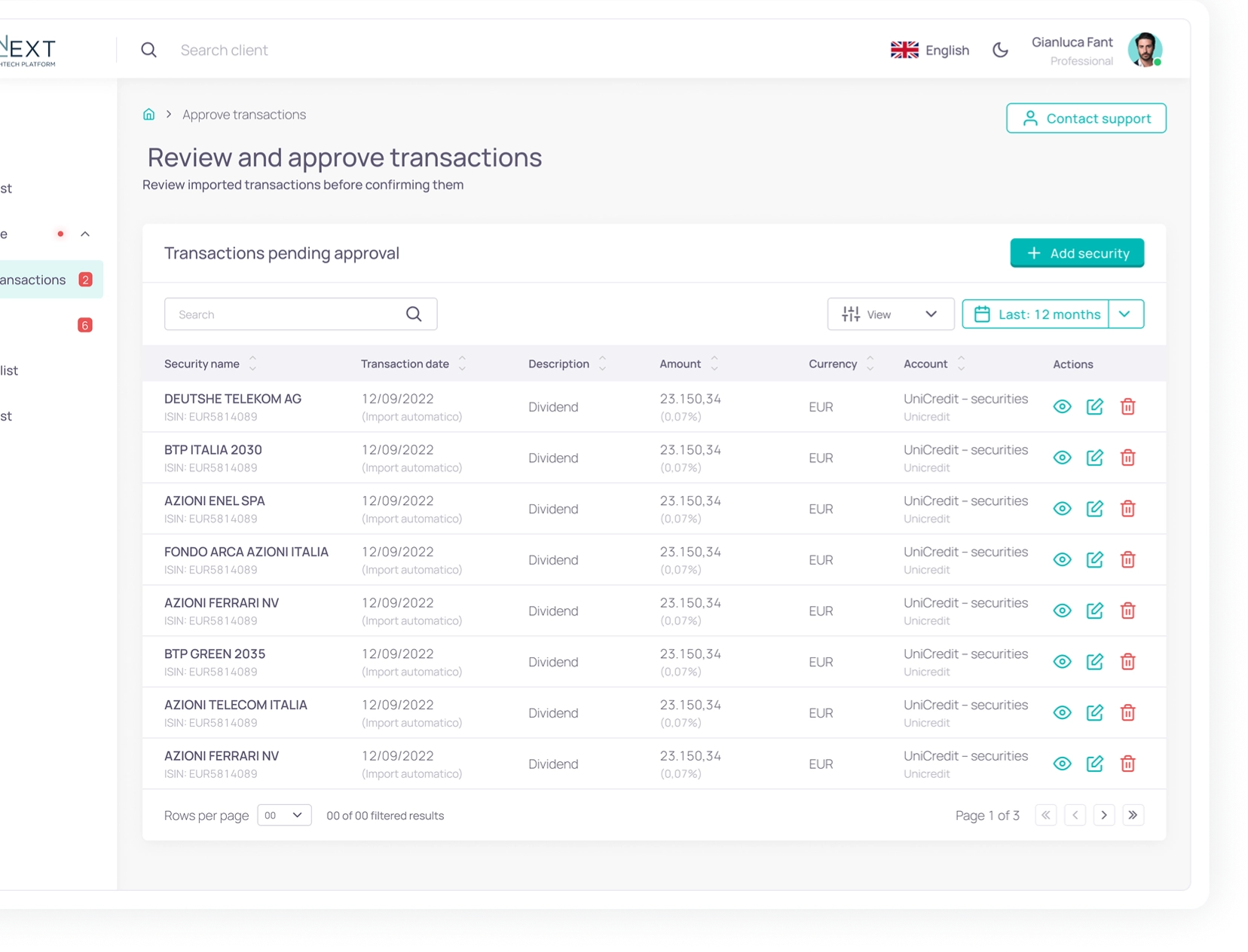Click the magnifier icon beside Search client
The image size is (1248, 952).
click(x=149, y=51)
